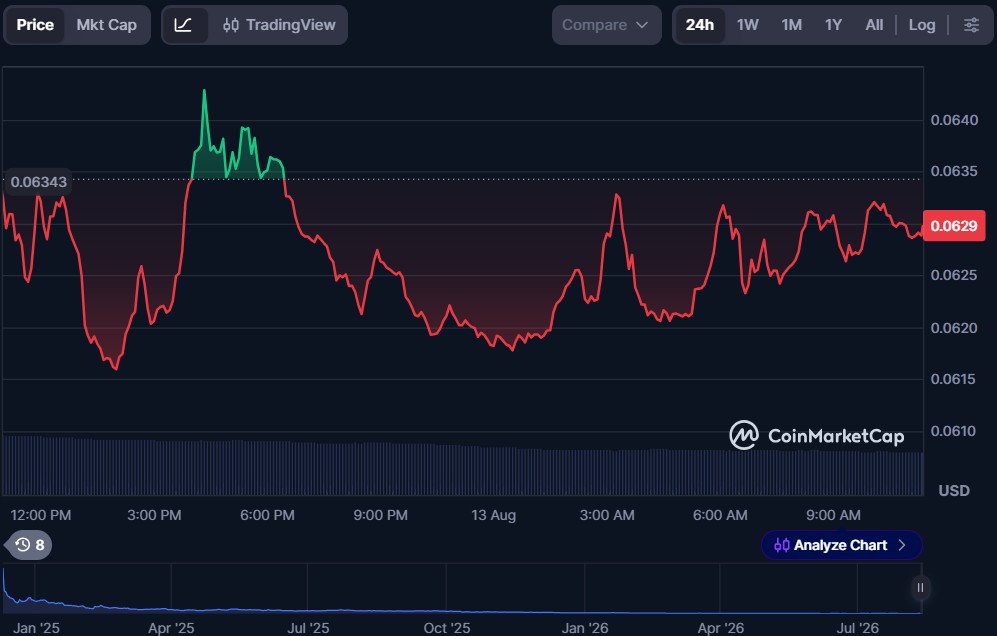Screen dimensions: 997x636
Task: Click the 6:00 PM time axis label
Action: [x=267, y=515]
